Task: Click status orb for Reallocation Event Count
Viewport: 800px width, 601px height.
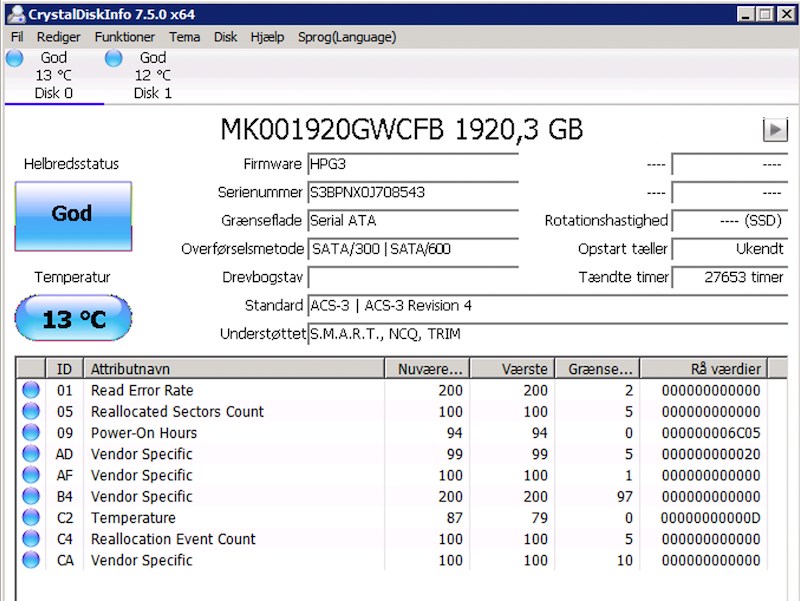Action: tap(31, 539)
